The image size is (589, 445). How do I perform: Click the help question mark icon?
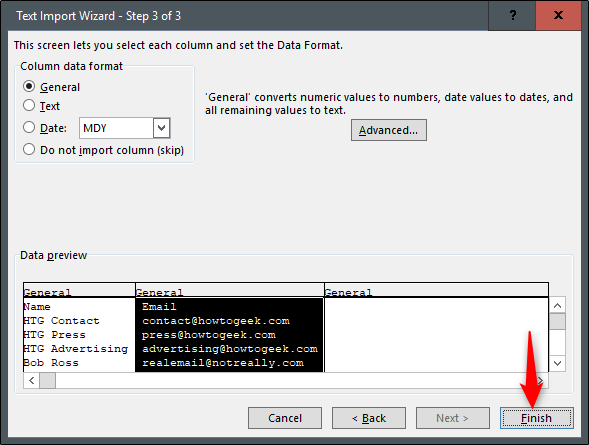click(x=512, y=15)
